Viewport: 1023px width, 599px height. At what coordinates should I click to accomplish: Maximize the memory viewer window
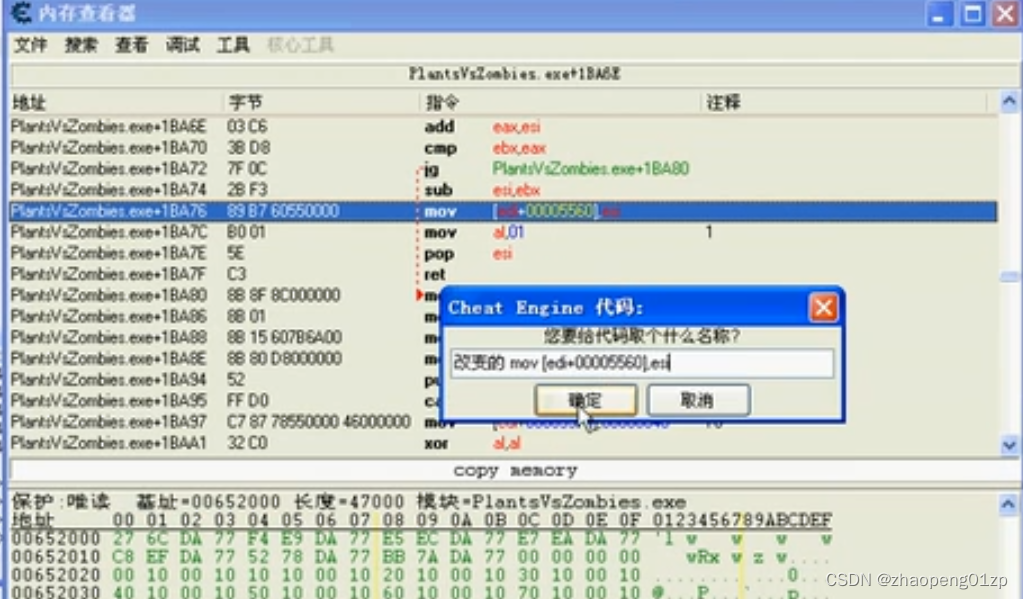coord(973,14)
